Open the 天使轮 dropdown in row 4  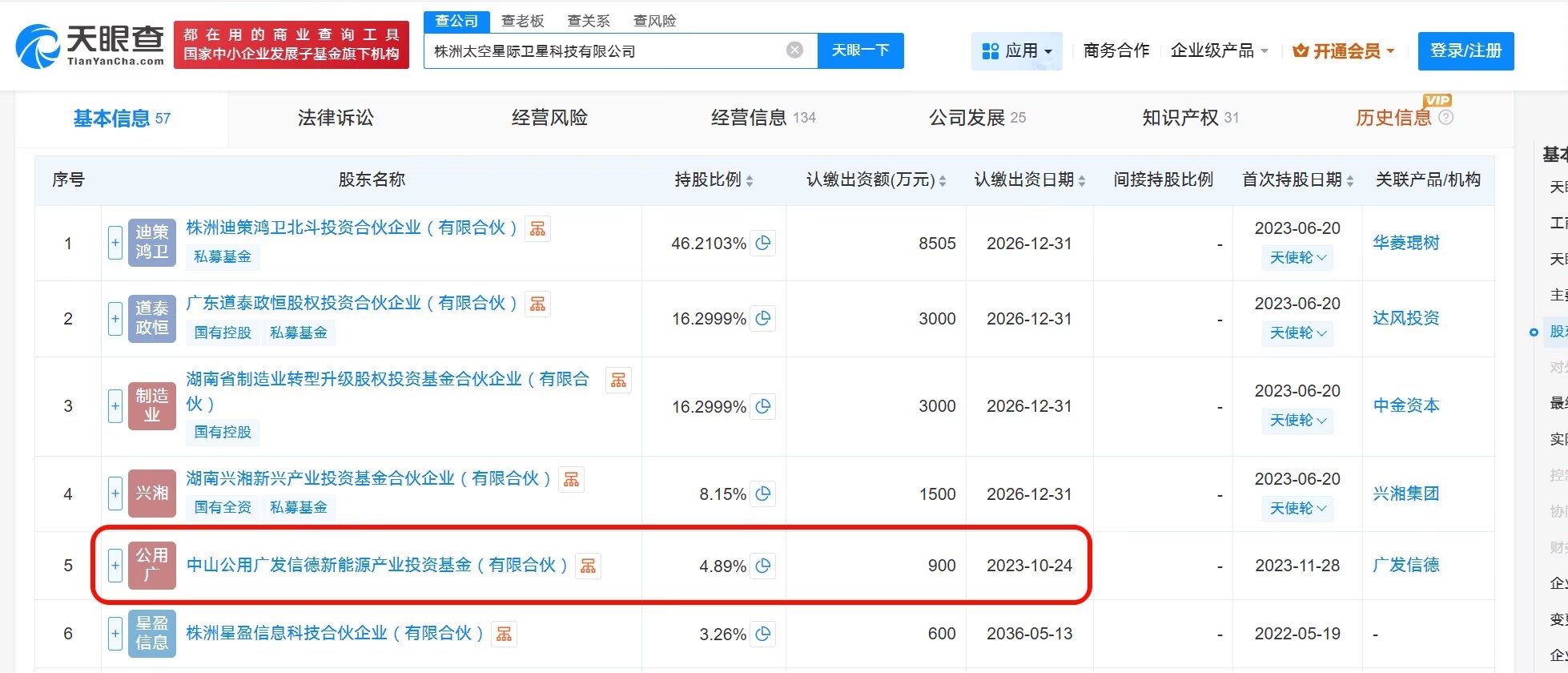[1297, 508]
